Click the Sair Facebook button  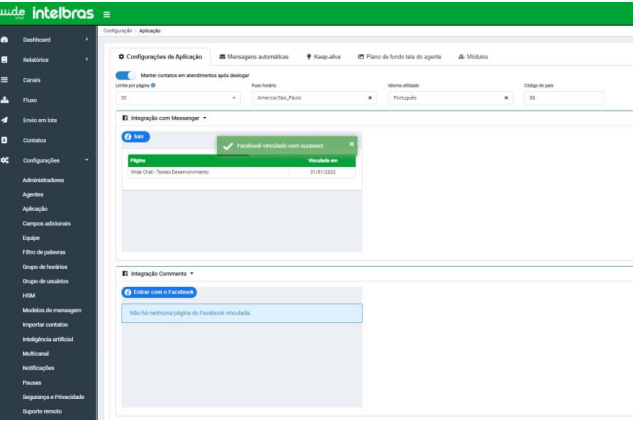pyautogui.click(x=136, y=137)
